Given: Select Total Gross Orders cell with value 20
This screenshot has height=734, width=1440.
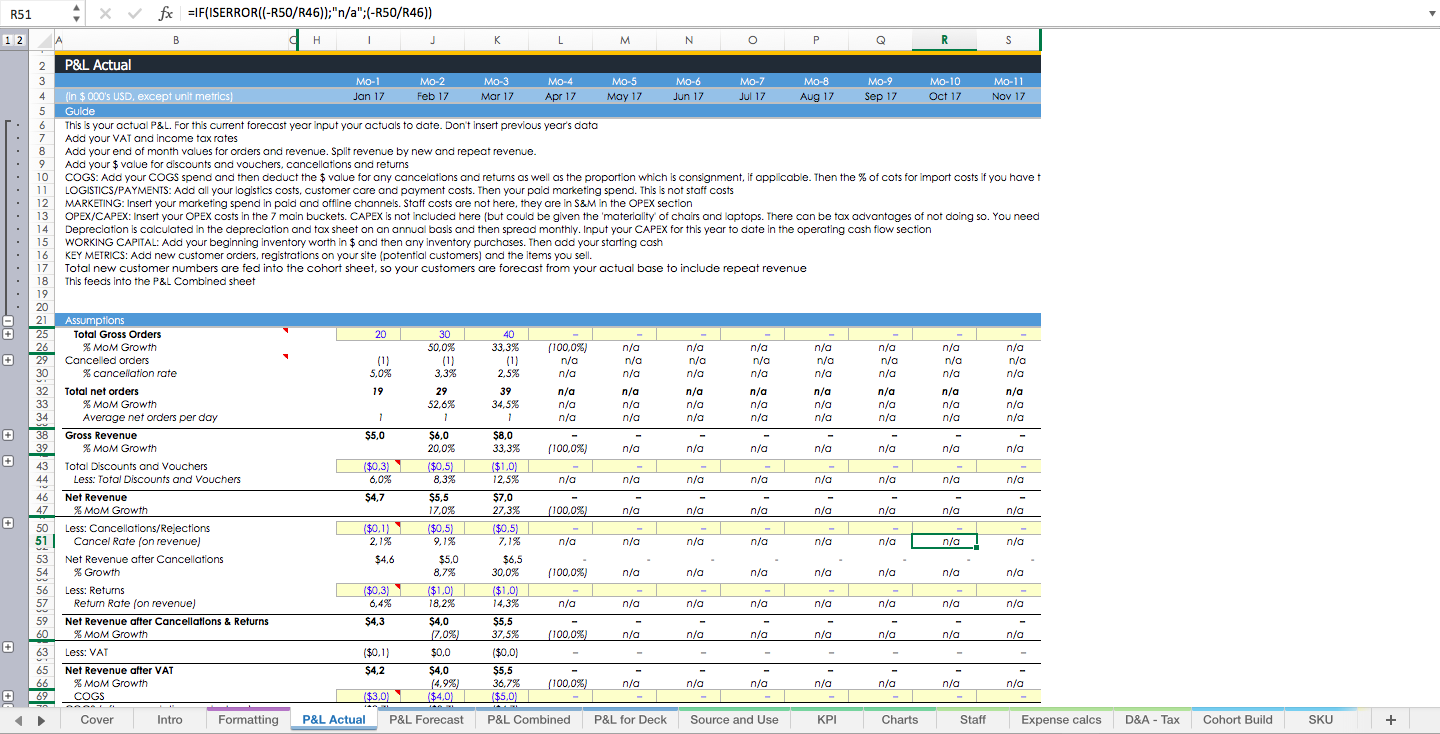Looking at the screenshot, I should pyautogui.click(x=368, y=334).
